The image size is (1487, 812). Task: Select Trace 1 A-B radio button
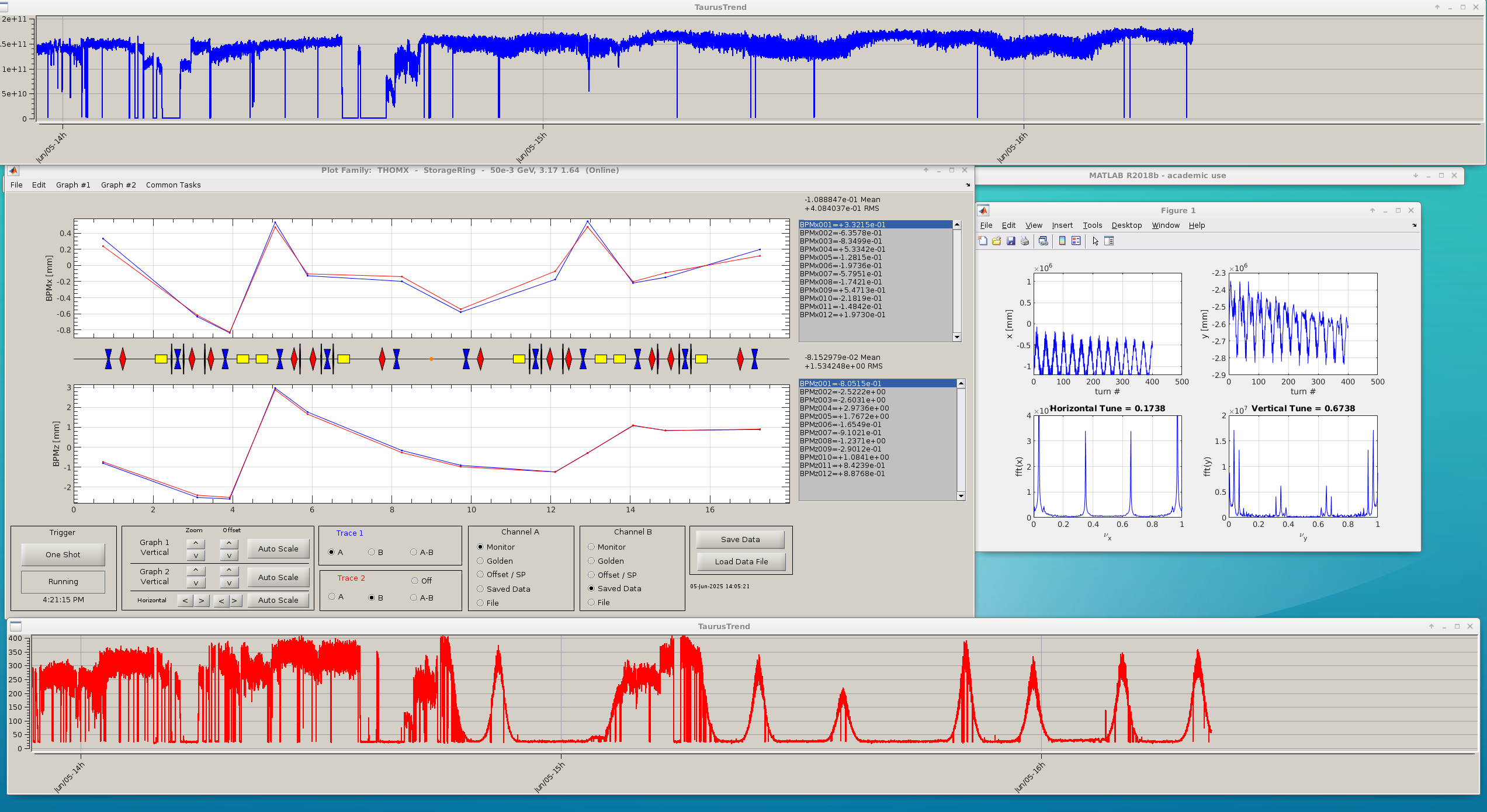coord(414,552)
